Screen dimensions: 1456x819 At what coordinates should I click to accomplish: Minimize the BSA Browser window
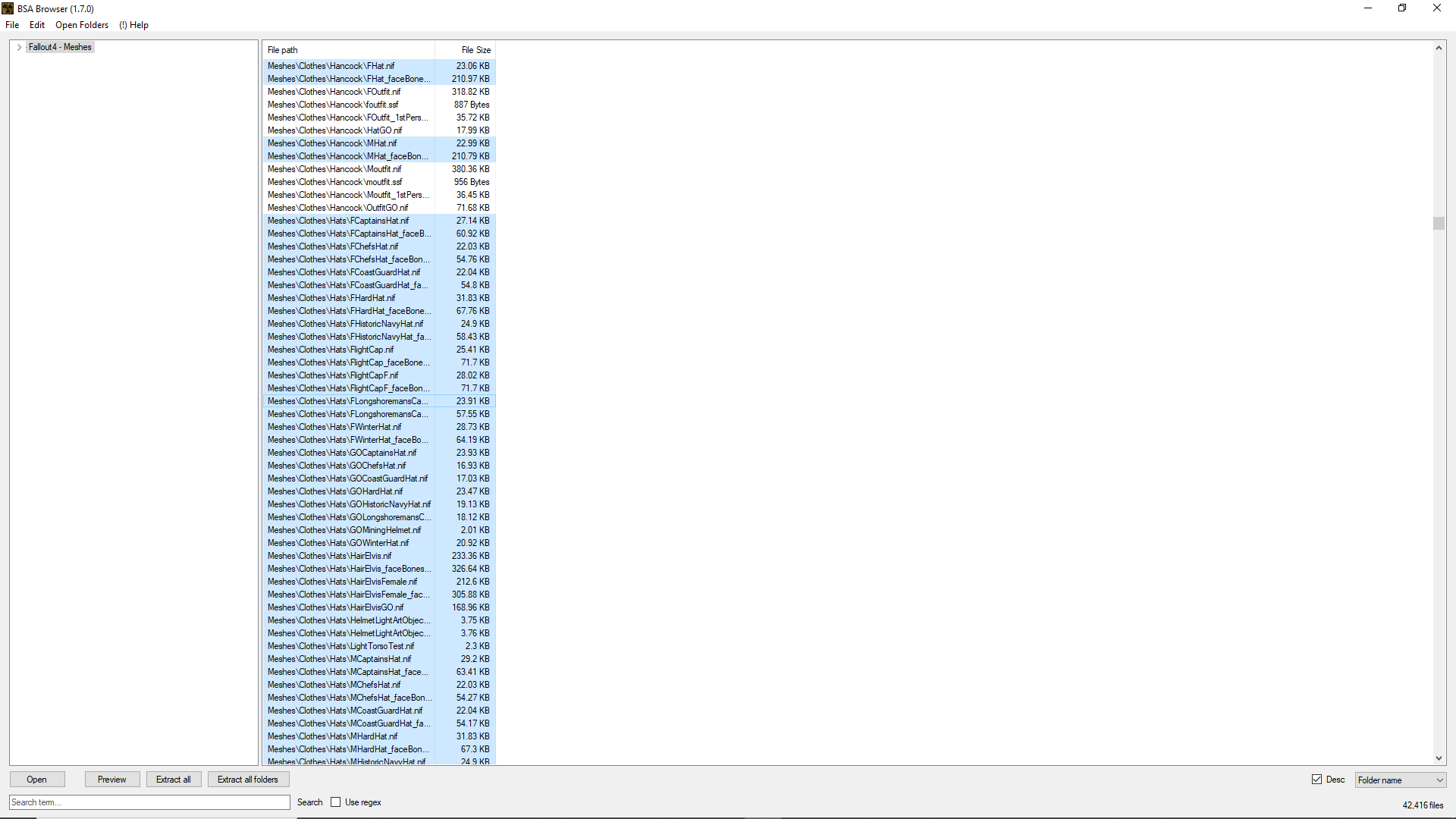(x=1368, y=8)
